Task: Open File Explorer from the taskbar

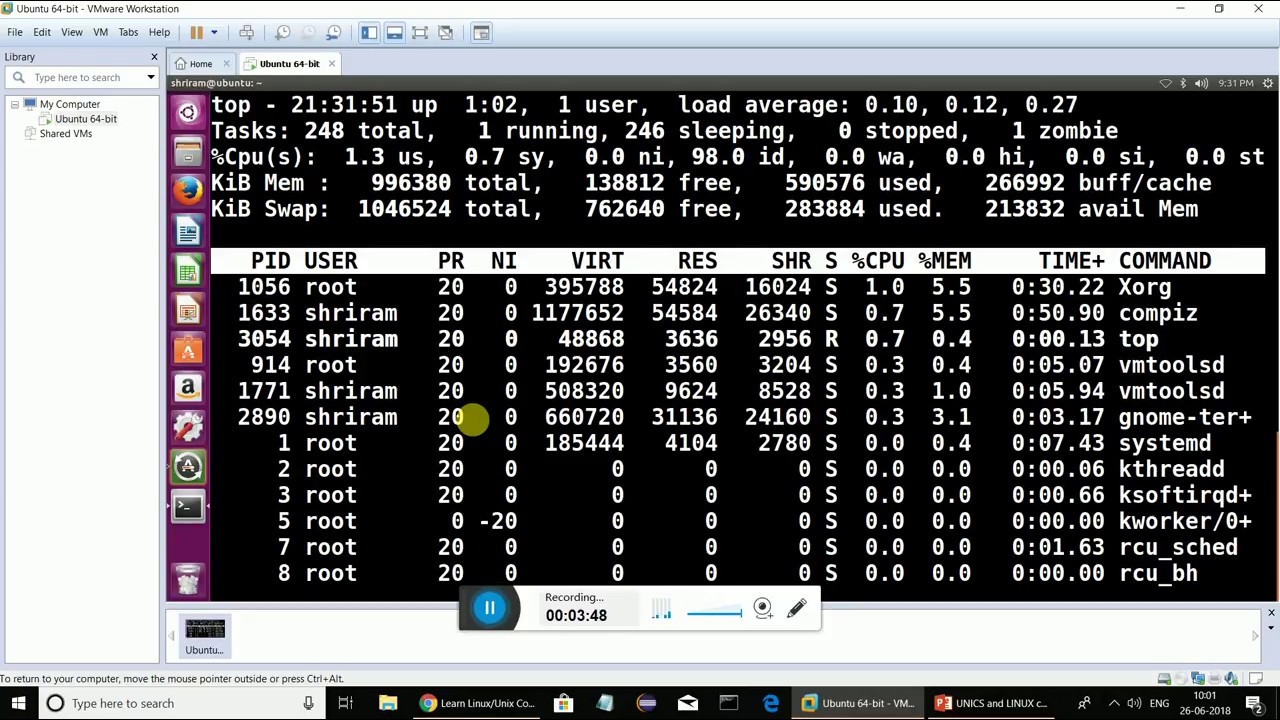Action: pyautogui.click(x=388, y=703)
